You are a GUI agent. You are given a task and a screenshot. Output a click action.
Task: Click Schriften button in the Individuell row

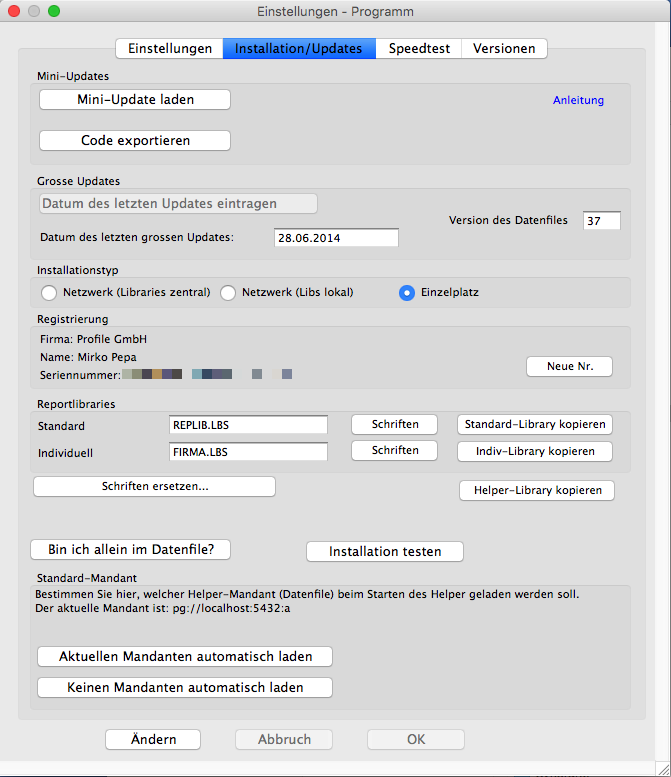tap(394, 451)
